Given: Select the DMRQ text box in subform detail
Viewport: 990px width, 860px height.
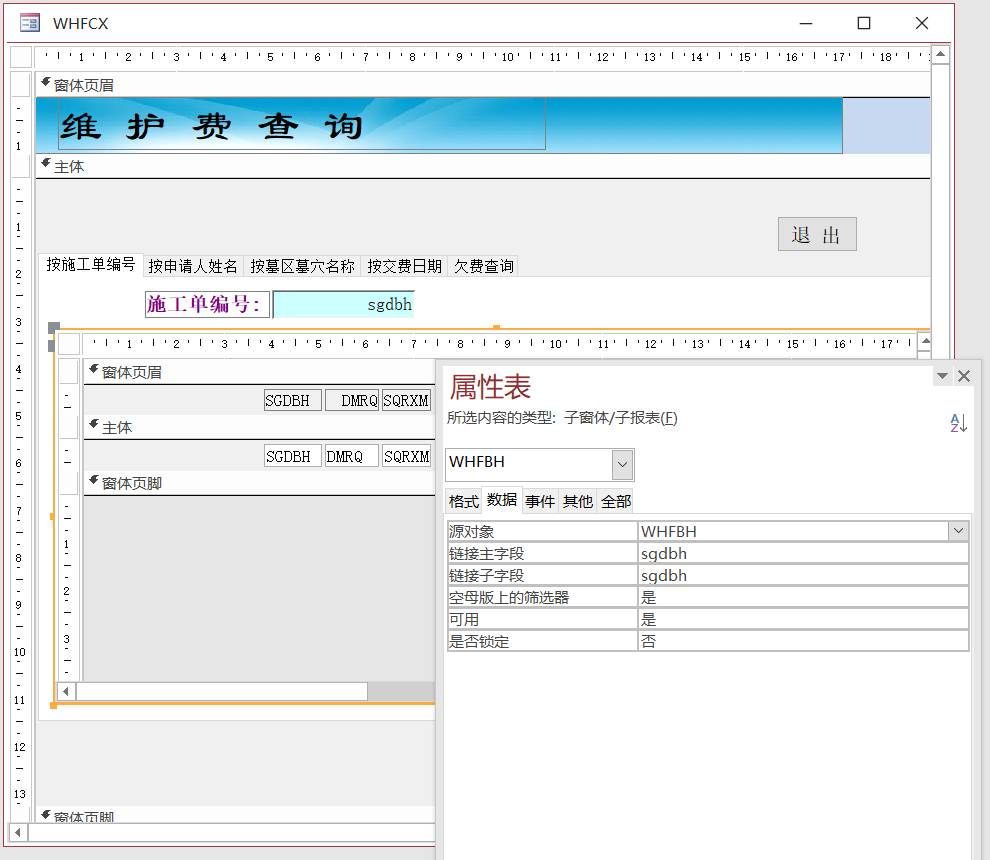Looking at the screenshot, I should 352,456.
